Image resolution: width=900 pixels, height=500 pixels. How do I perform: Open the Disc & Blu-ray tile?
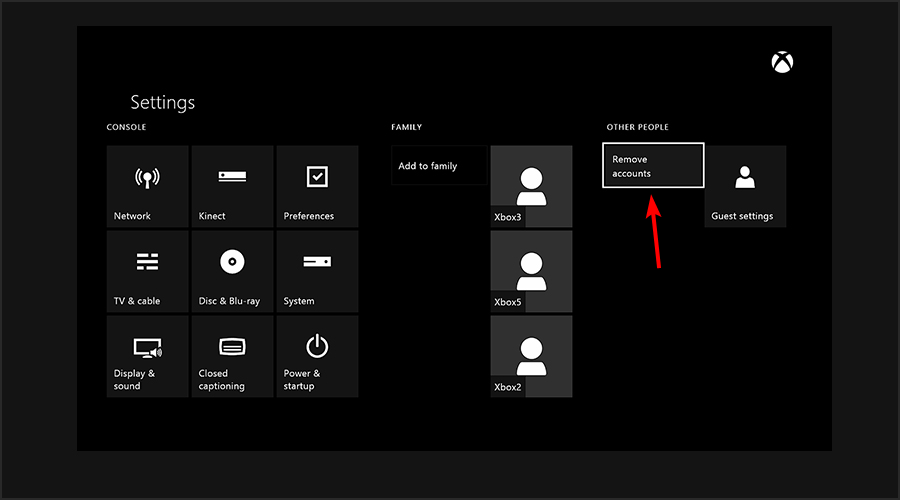[232, 271]
